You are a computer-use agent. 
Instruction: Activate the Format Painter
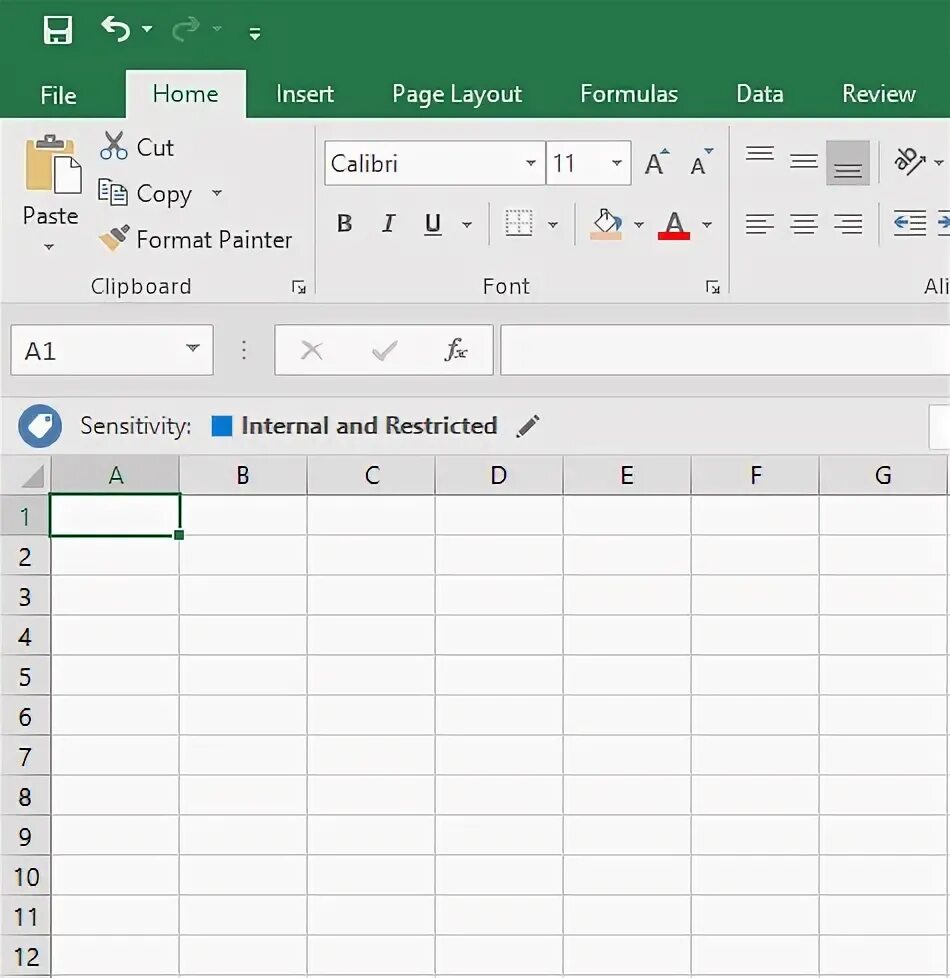tap(195, 239)
